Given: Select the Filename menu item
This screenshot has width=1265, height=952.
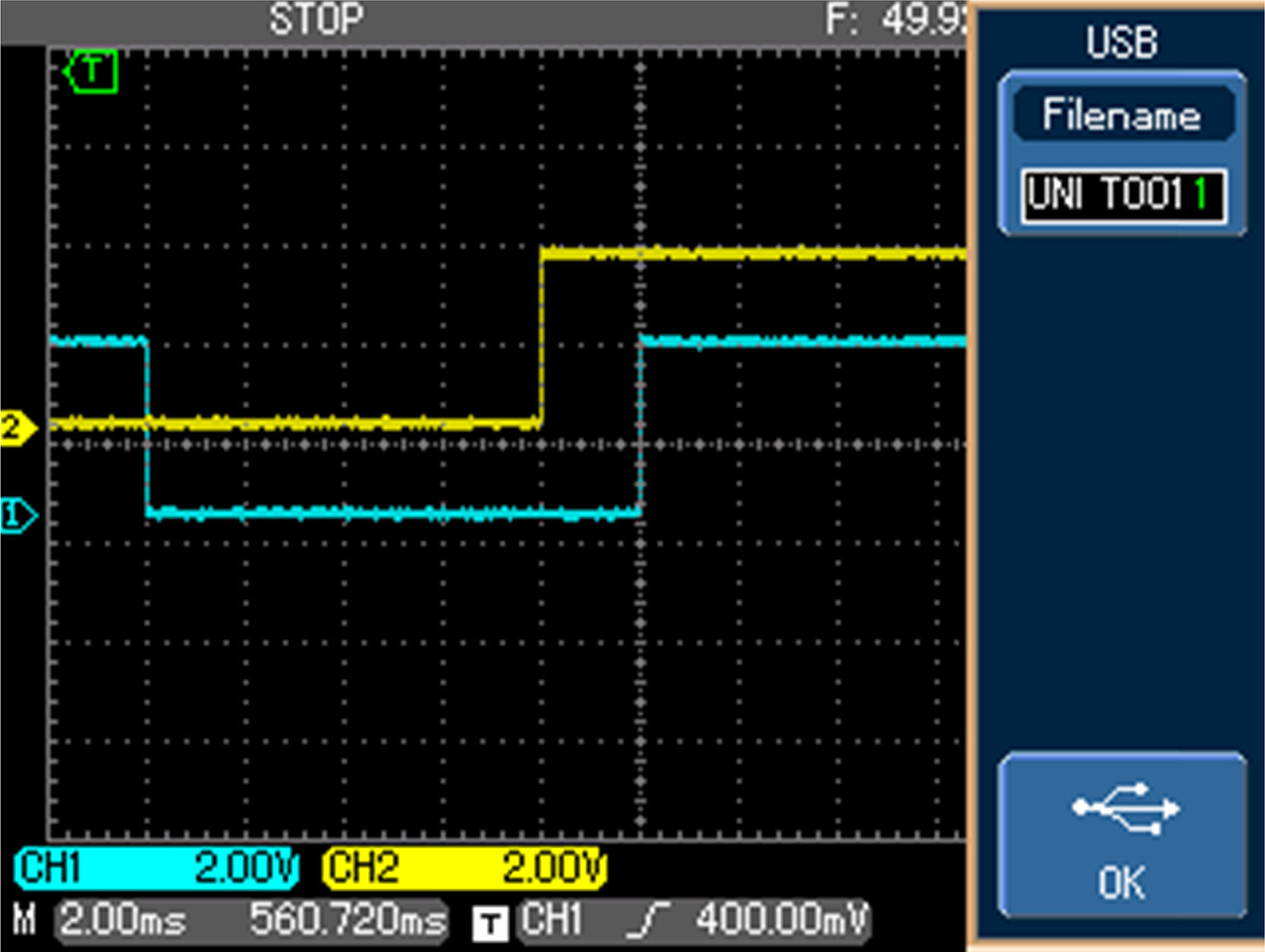Looking at the screenshot, I should tap(1122, 115).
